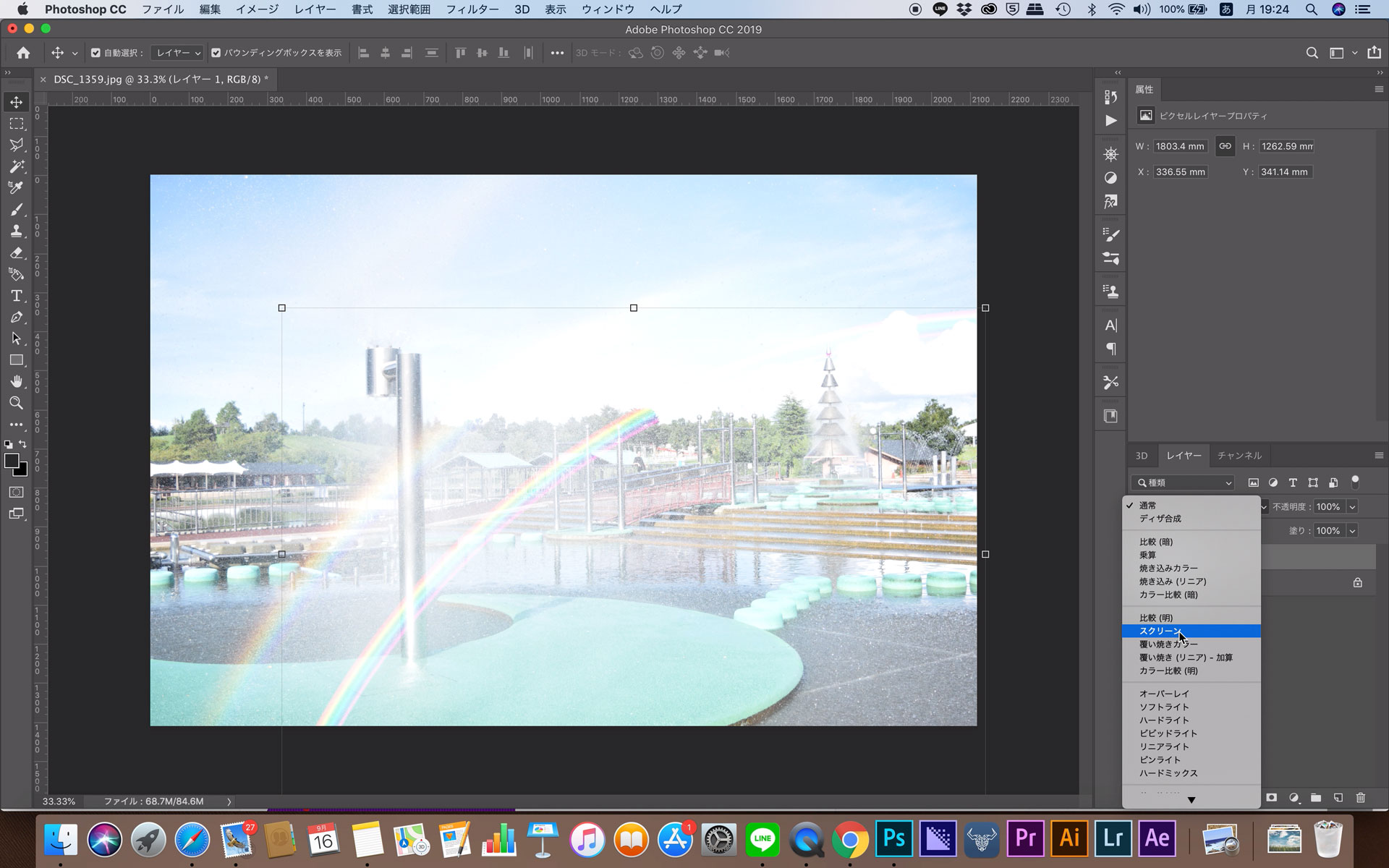Expand status bar info arrow
Viewport: 1389px width, 868px height.
click(229, 801)
